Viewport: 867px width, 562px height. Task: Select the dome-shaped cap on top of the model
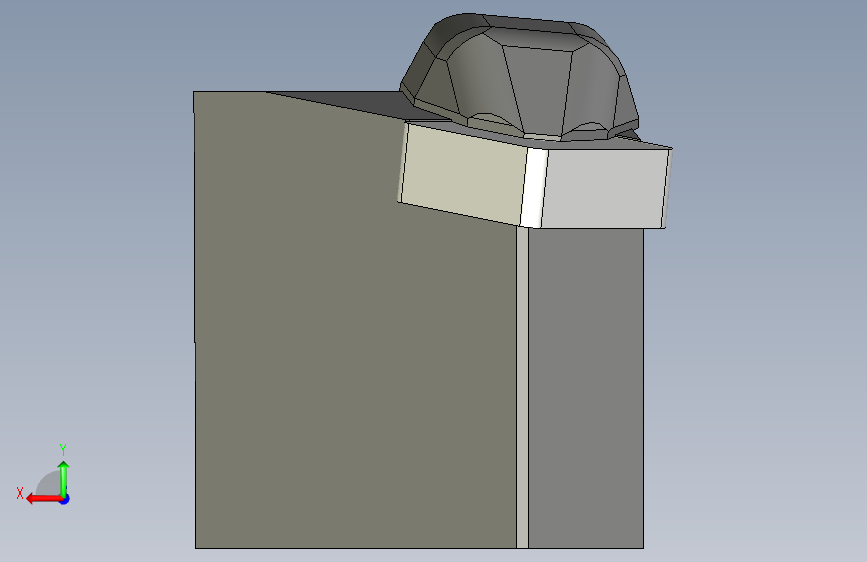point(520,77)
